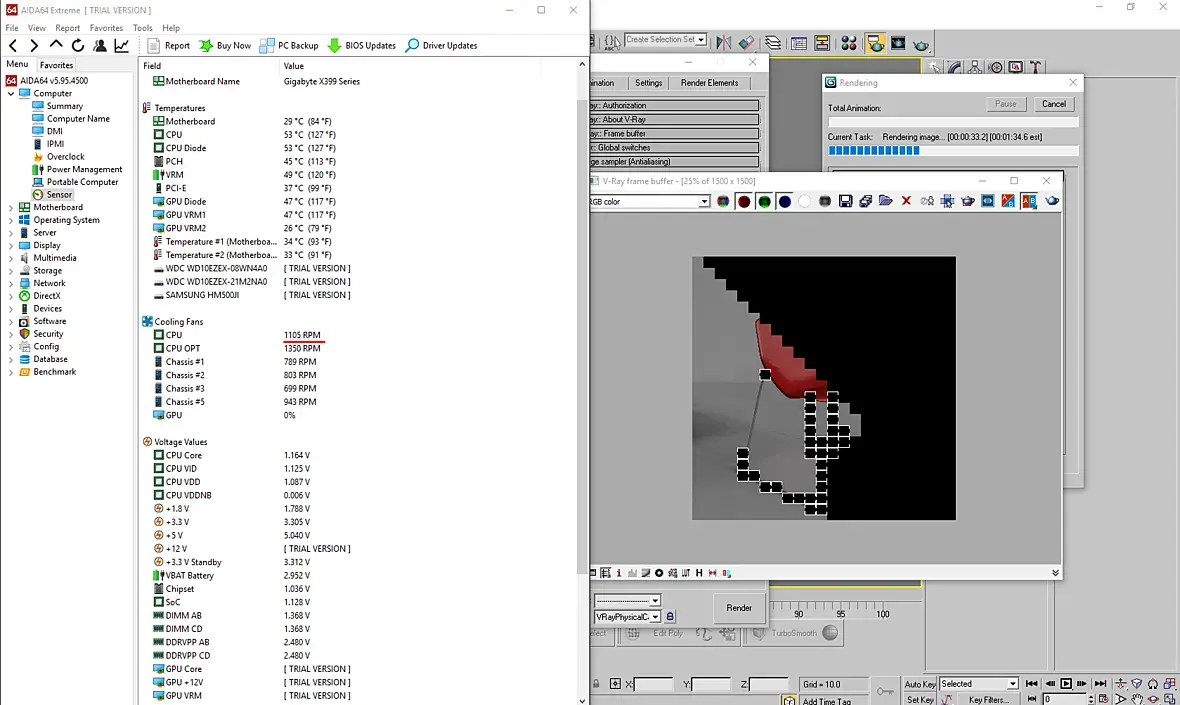Open the Report toolbar item
The width and height of the screenshot is (1180, 705).
(169, 46)
